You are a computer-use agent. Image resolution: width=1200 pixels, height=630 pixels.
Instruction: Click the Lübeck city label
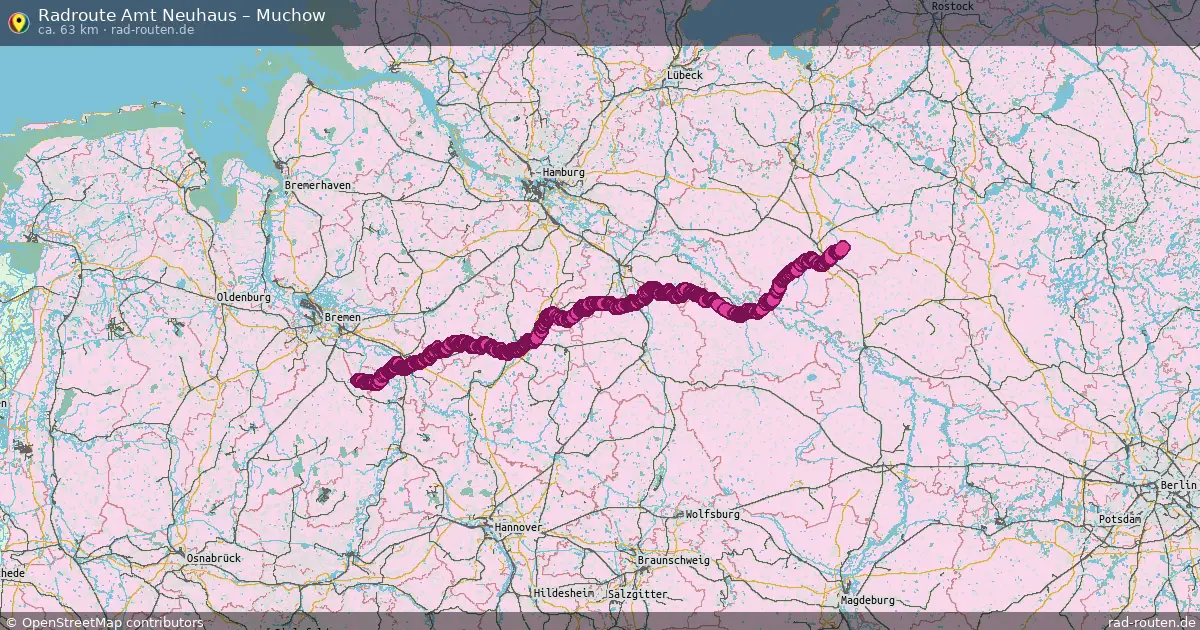(685, 75)
